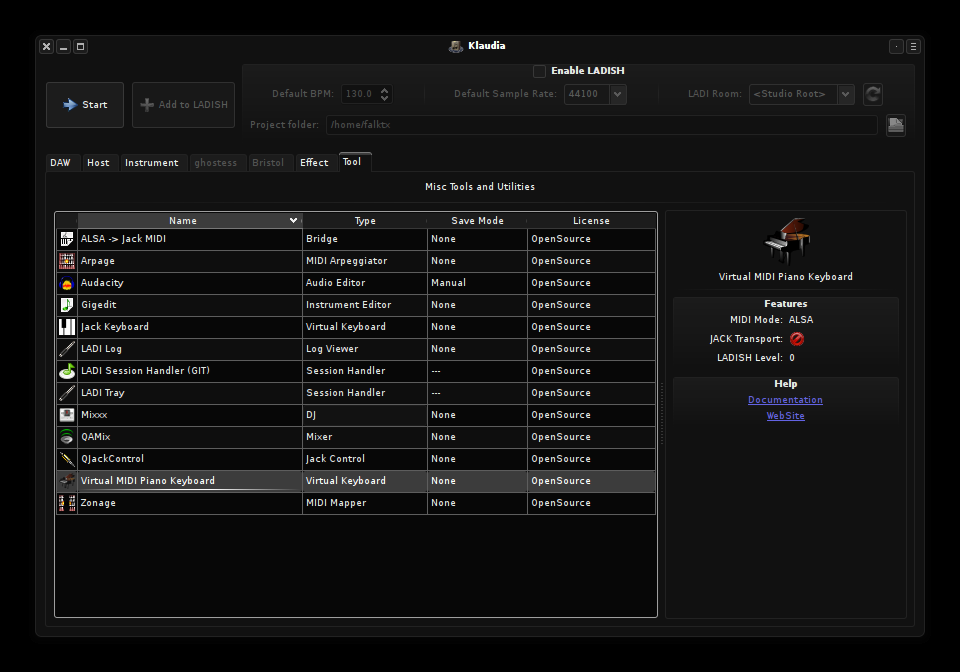Viewport: 960px width, 672px height.
Task: Click the Audacity icon in the list
Action: 67,283
